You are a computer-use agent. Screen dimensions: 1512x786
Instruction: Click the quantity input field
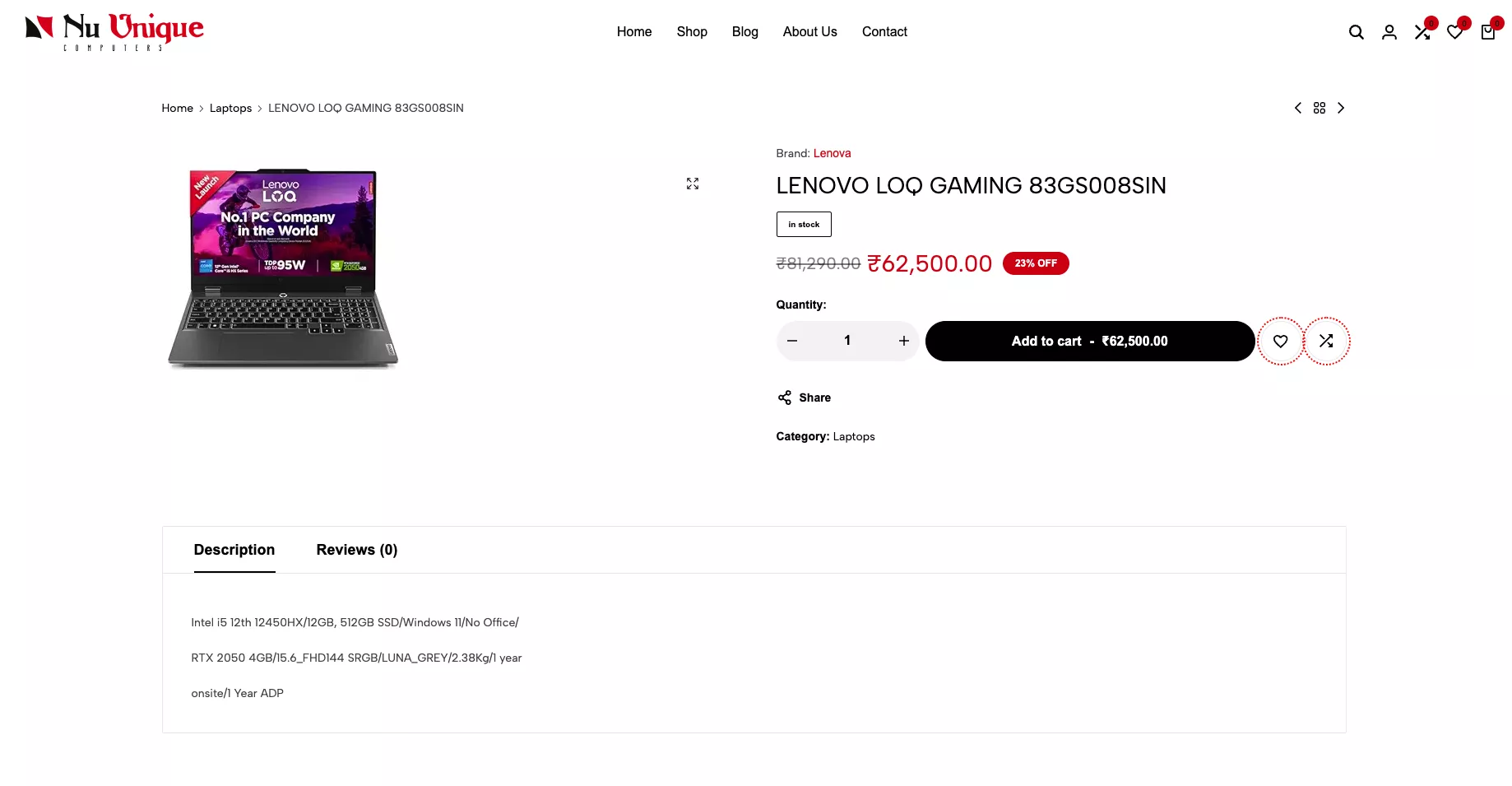pyautogui.click(x=847, y=341)
